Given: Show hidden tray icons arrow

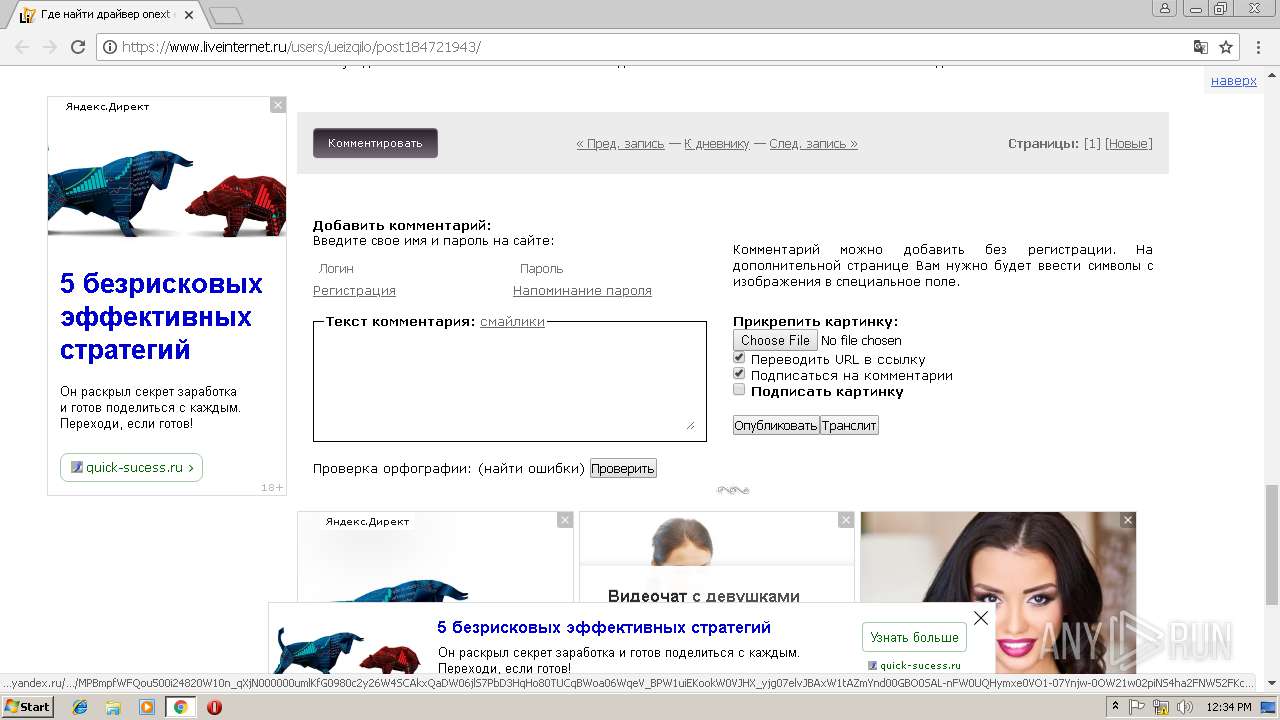Looking at the screenshot, I should [1115, 707].
